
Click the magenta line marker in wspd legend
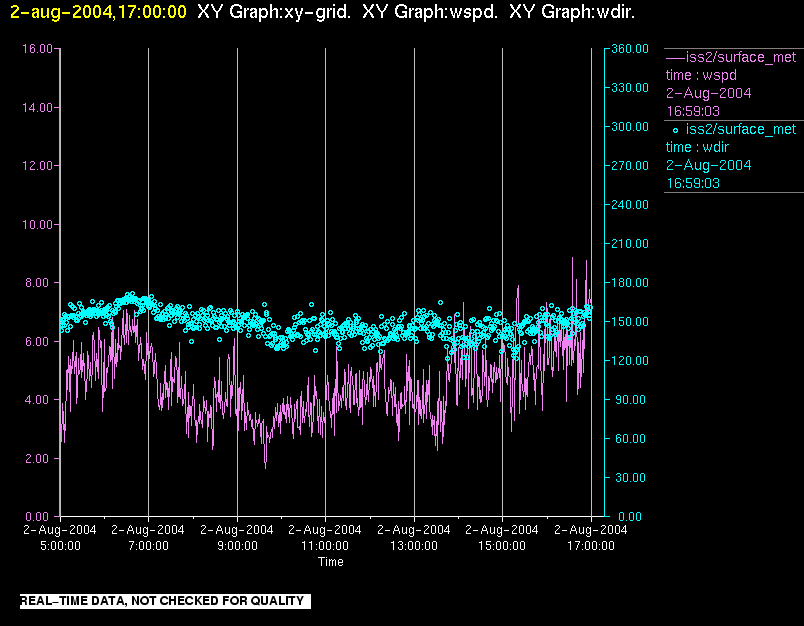pyautogui.click(x=675, y=57)
